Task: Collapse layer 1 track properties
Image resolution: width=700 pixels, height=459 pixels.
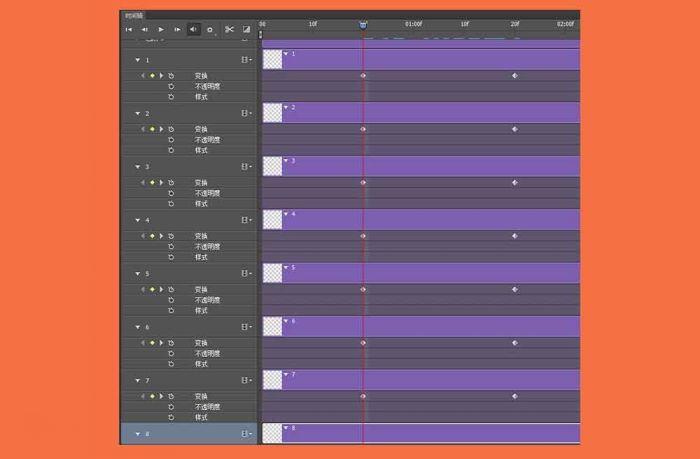Action: pos(138,60)
